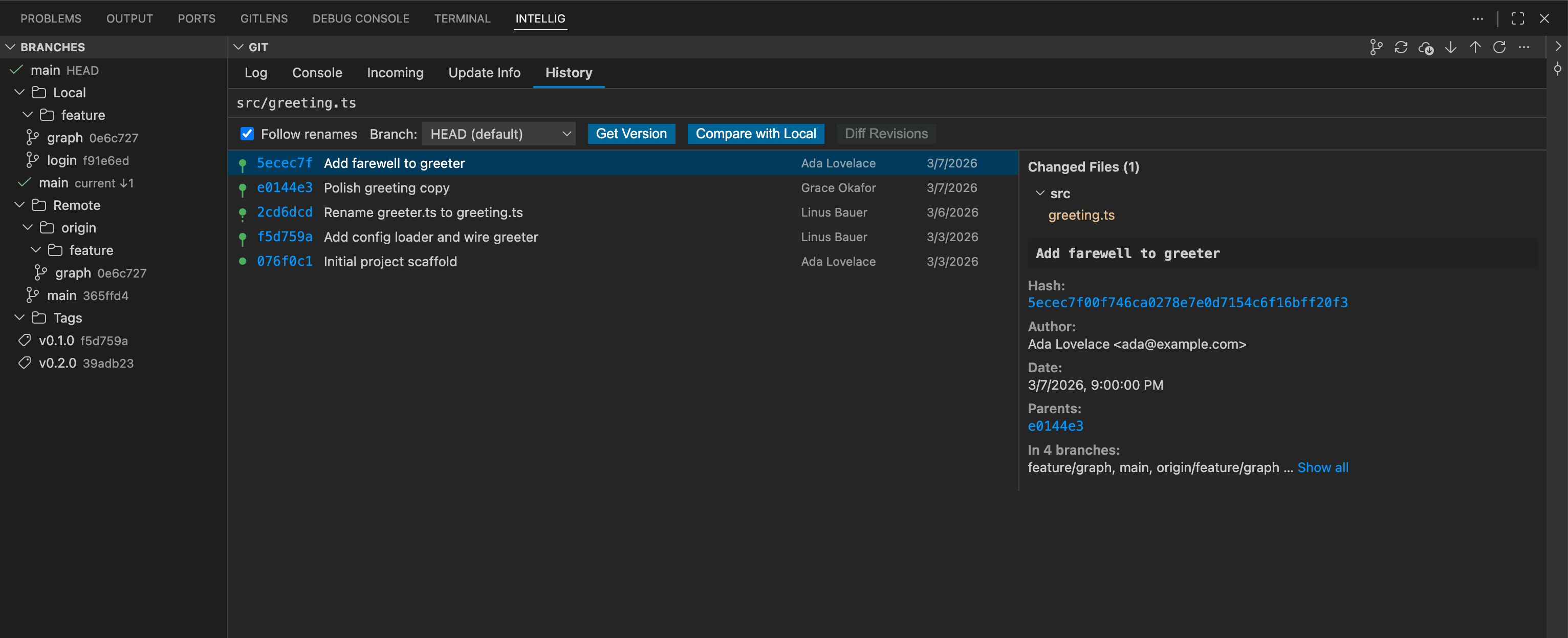
Task: Switch to the PORTS panel tab
Action: click(x=197, y=19)
